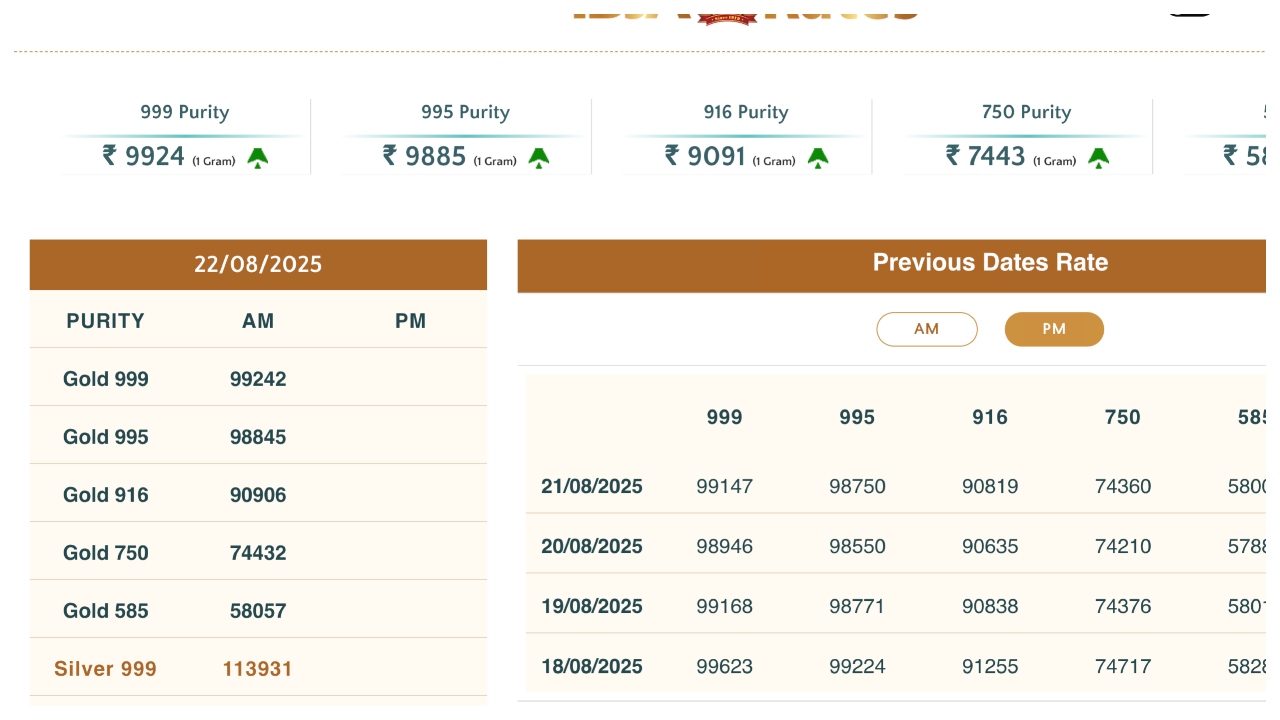Select the 21/08/2025 date row

pyautogui.click(x=592, y=487)
